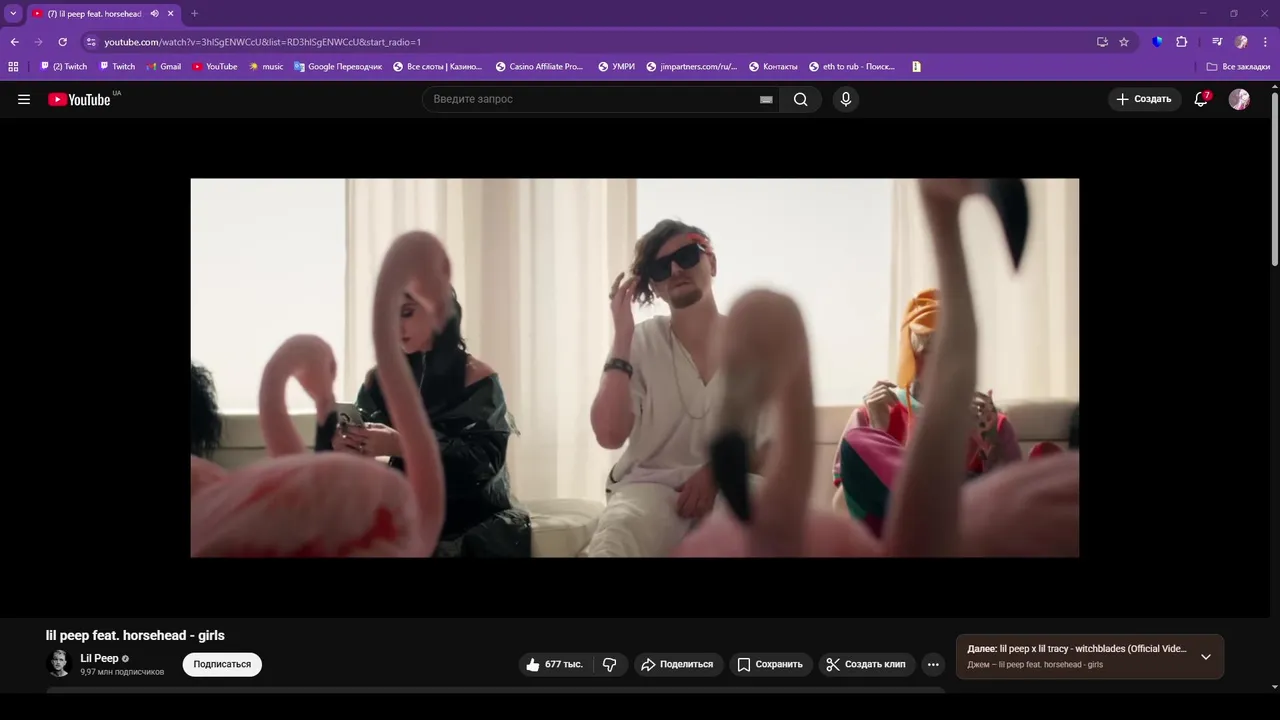The width and height of the screenshot is (1280, 720).
Task: View site information icon in address bar
Action: (91, 42)
